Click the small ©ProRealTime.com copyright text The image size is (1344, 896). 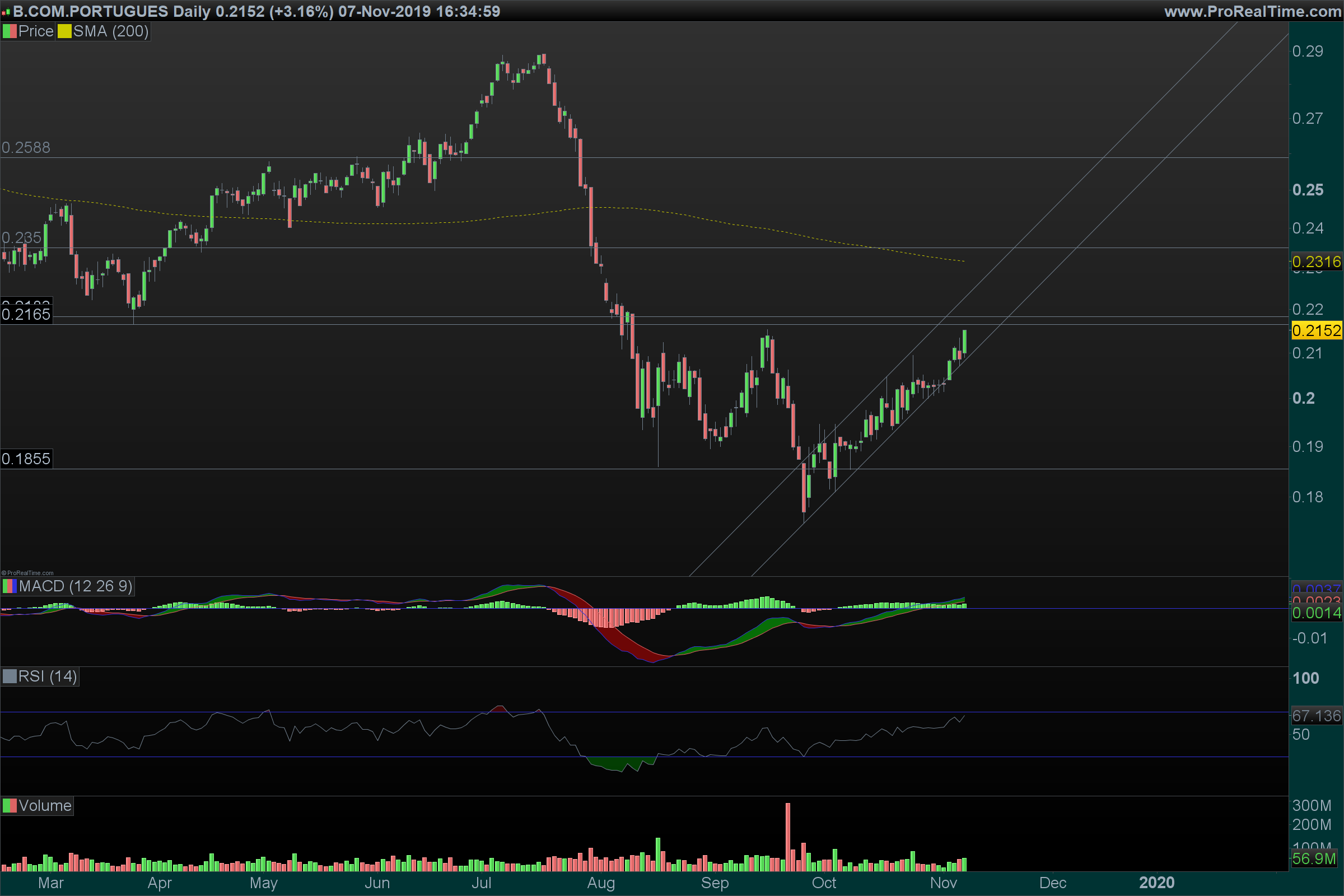27,572
